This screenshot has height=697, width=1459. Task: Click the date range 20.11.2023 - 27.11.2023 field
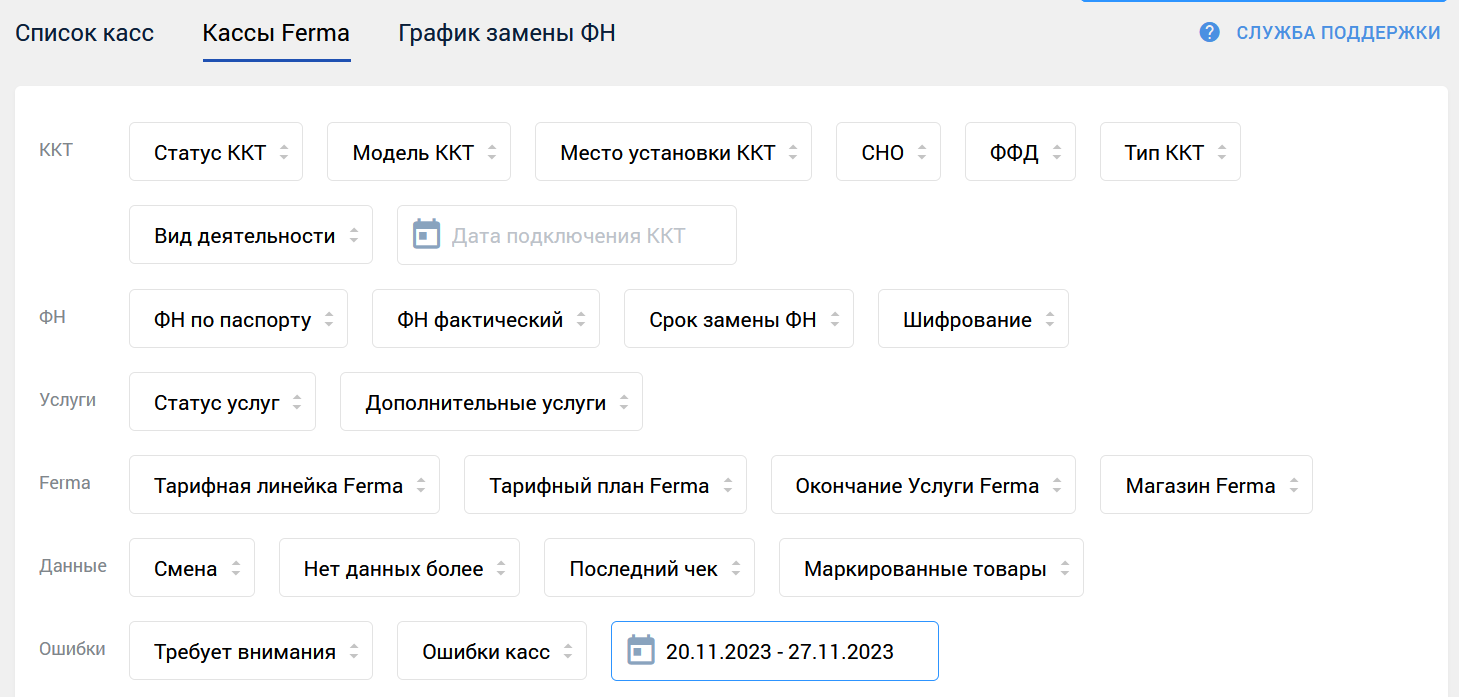[x=775, y=651]
